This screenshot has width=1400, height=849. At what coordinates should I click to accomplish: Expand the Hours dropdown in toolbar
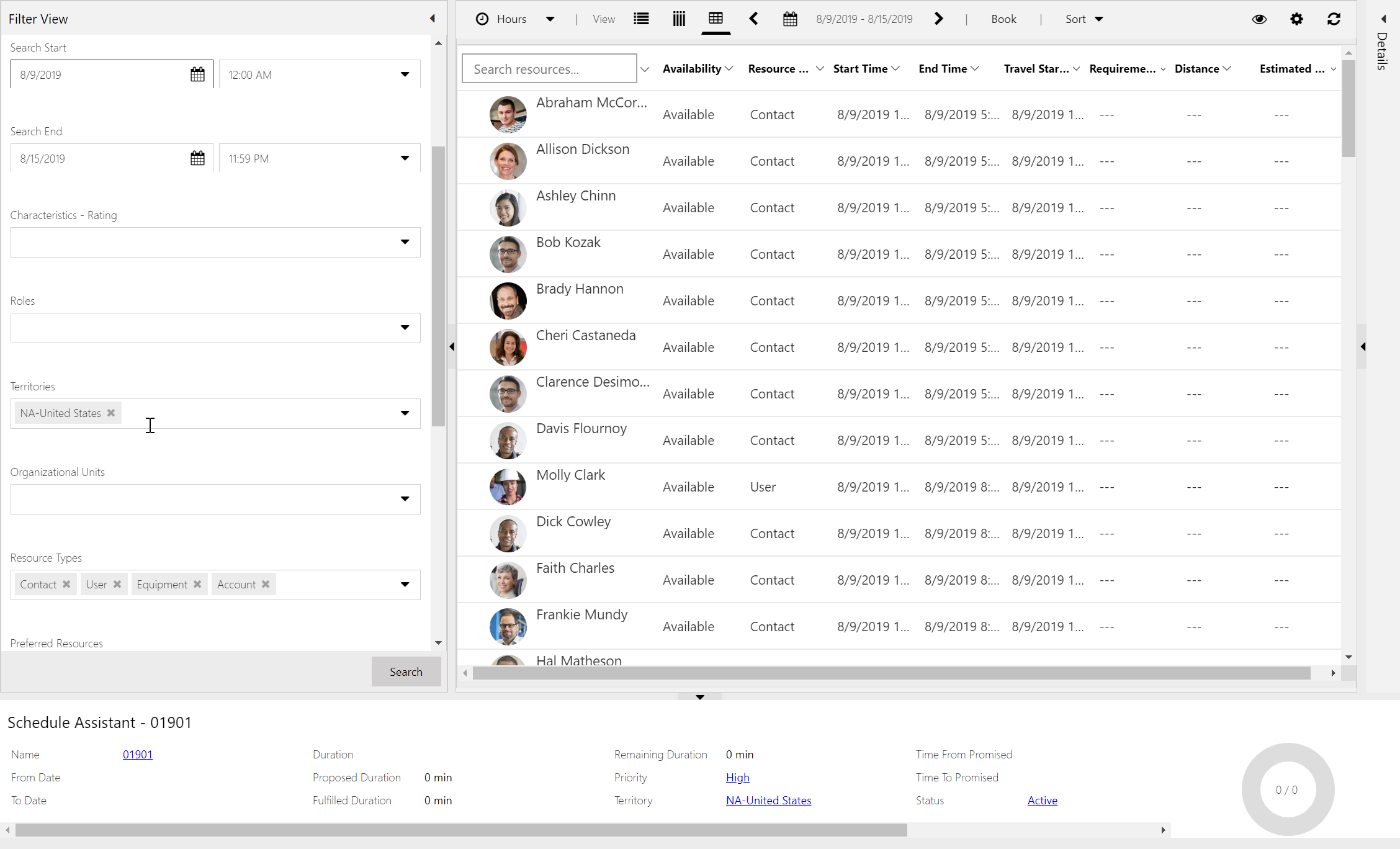pyautogui.click(x=550, y=19)
